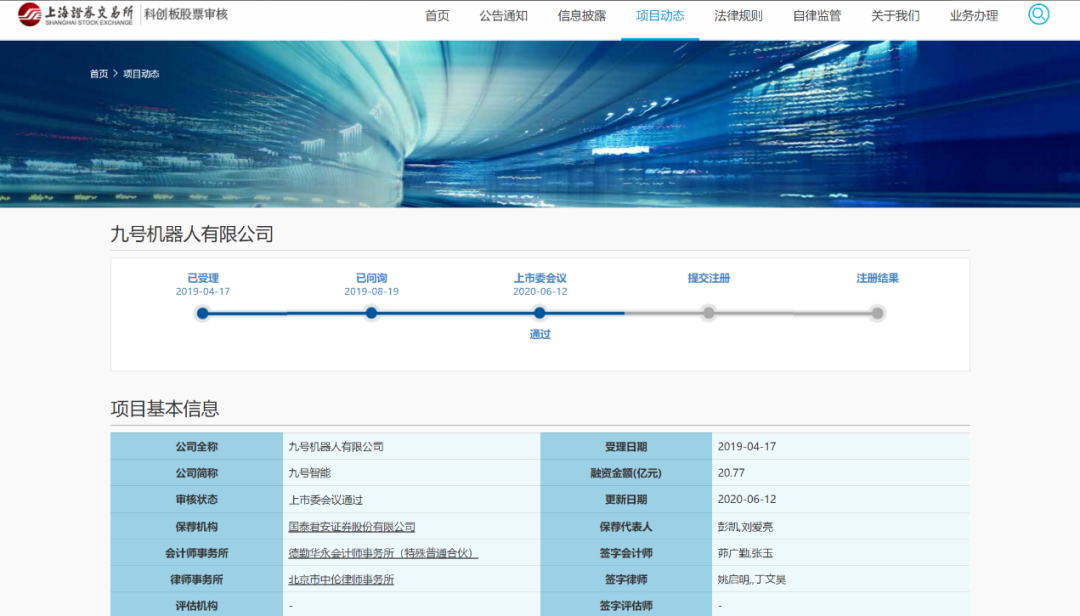
Task: Click the 已问询 timeline marker
Action: pyautogui.click(x=371, y=313)
